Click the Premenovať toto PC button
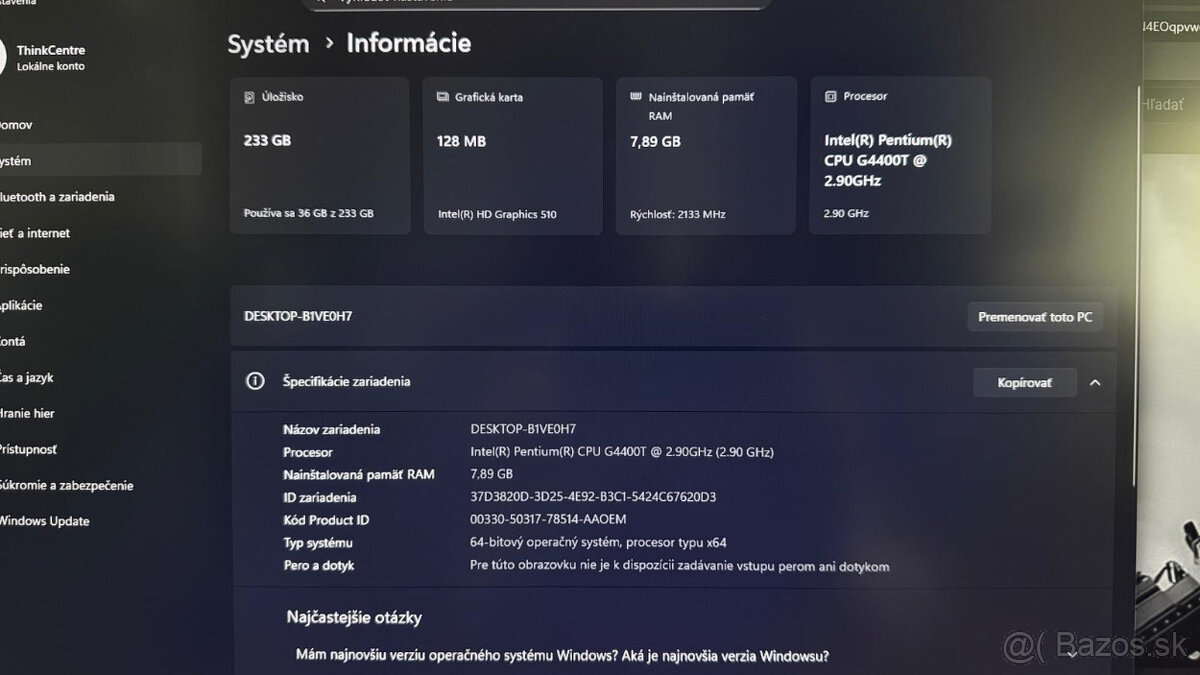Image resolution: width=1200 pixels, height=675 pixels. tap(1035, 316)
